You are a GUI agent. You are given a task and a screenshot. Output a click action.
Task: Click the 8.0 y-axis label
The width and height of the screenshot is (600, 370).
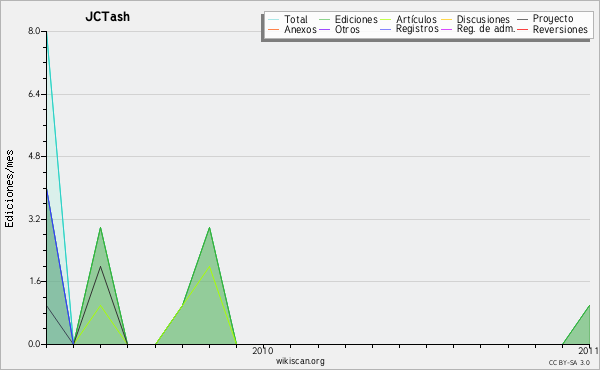[34, 31]
